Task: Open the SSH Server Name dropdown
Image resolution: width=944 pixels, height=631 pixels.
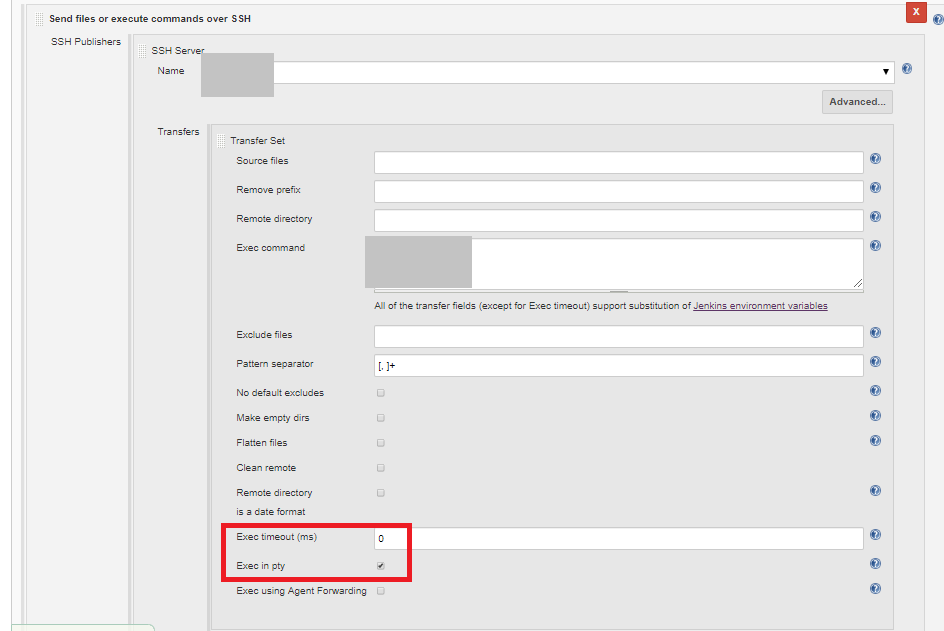Action: coord(584,72)
